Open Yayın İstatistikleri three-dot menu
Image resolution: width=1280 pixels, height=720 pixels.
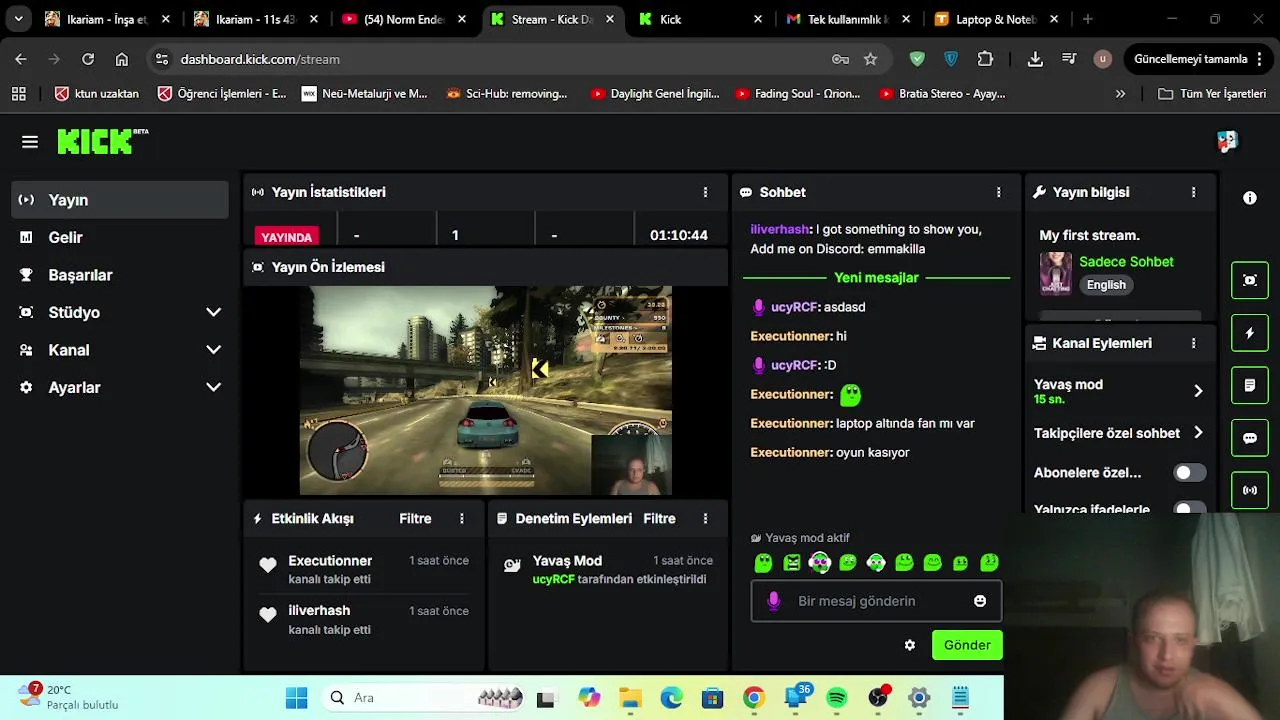click(705, 192)
